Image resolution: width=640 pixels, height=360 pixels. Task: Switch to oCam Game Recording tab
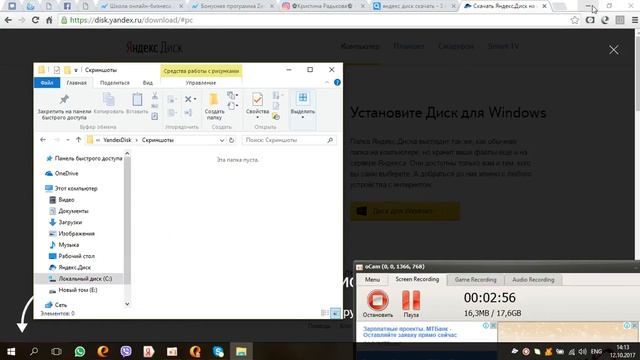[476, 280]
